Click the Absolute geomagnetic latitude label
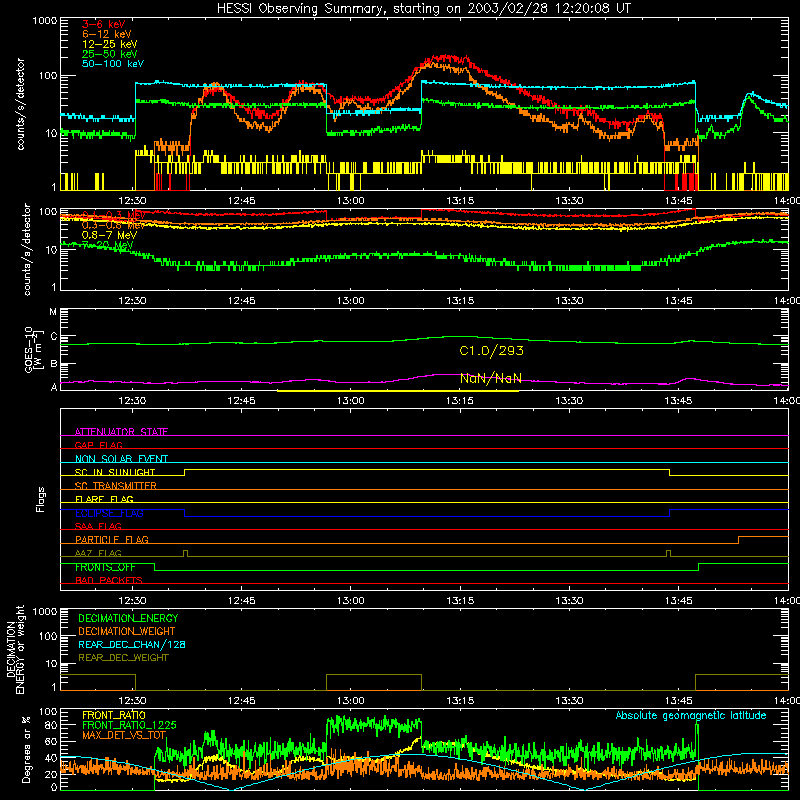800x800 pixels. coord(691,715)
